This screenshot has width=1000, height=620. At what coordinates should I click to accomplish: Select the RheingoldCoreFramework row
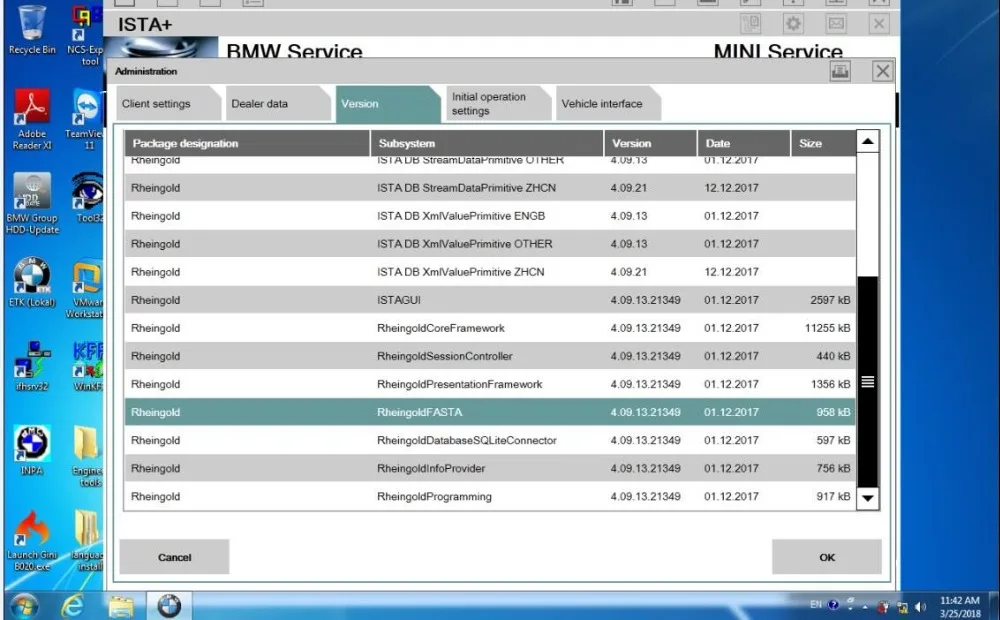(x=490, y=328)
